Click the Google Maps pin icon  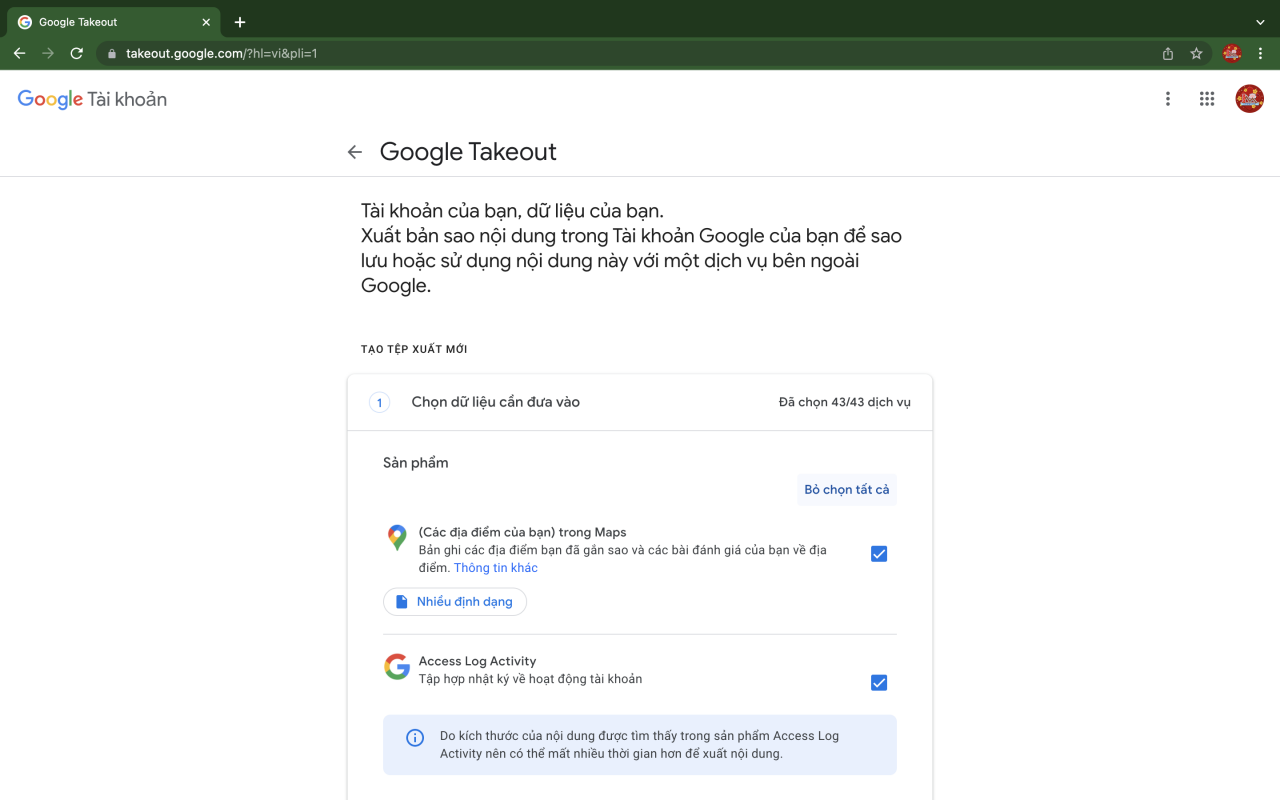[397, 538]
